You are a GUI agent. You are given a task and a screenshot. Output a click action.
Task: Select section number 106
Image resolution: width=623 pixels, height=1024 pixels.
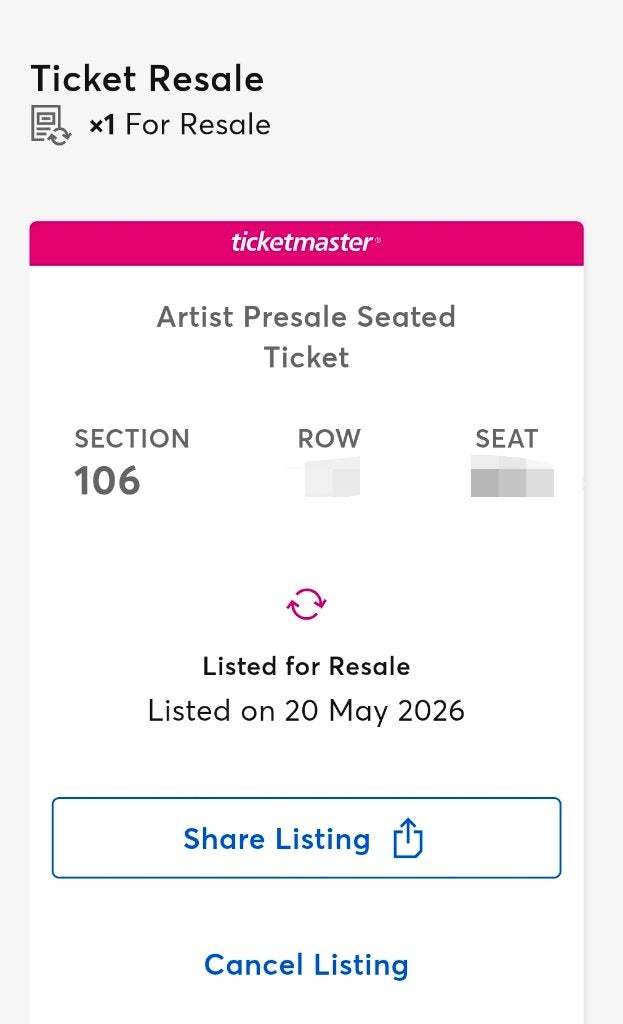107,481
